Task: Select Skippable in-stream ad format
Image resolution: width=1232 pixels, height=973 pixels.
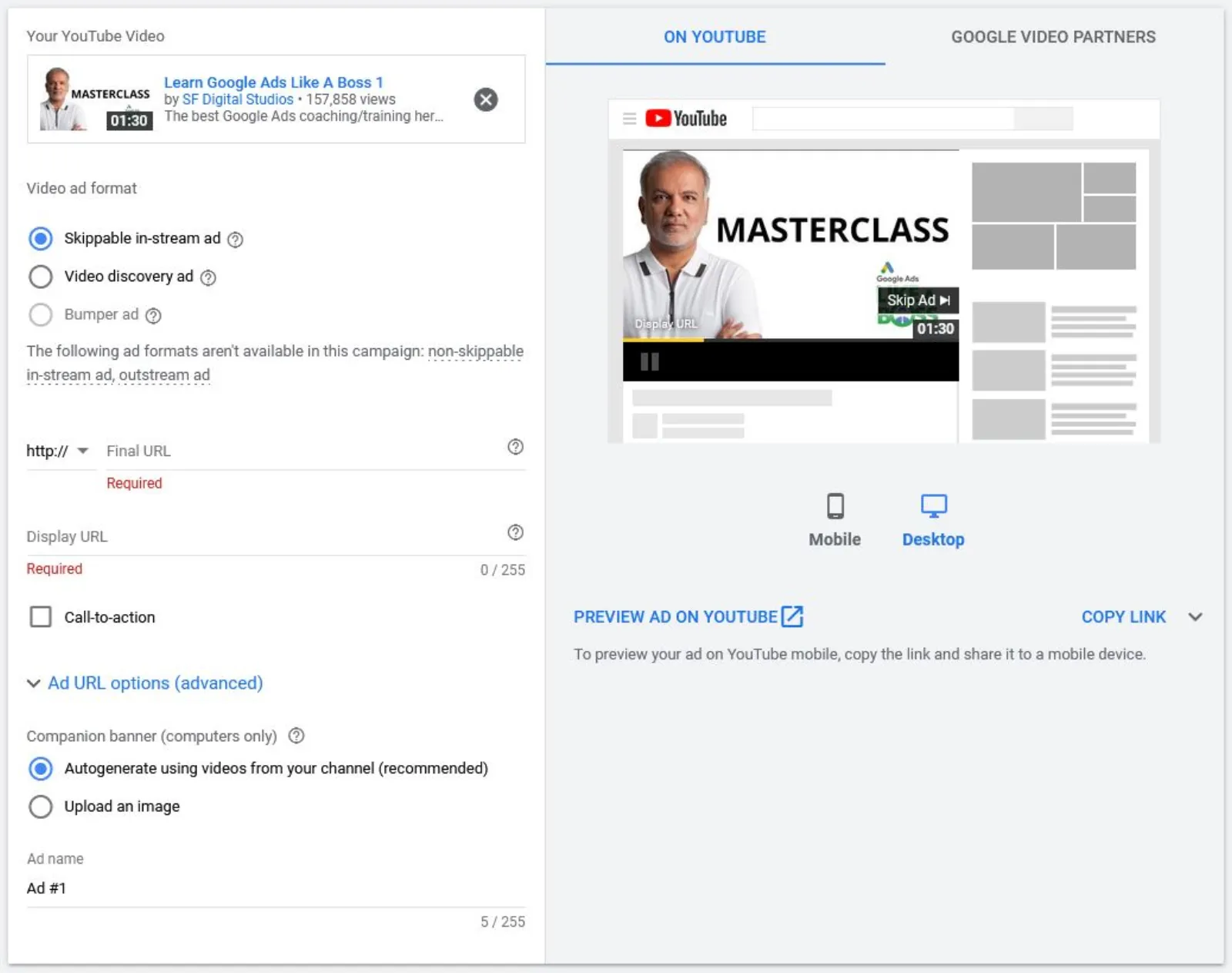Action: pos(41,239)
